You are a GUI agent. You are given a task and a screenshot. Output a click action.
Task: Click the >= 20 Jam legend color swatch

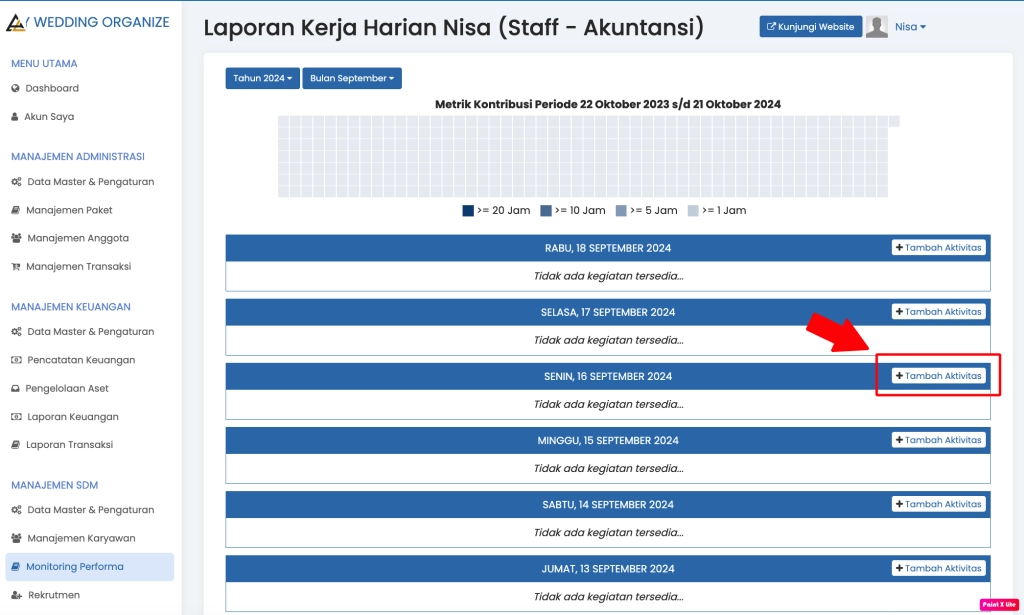pos(468,211)
